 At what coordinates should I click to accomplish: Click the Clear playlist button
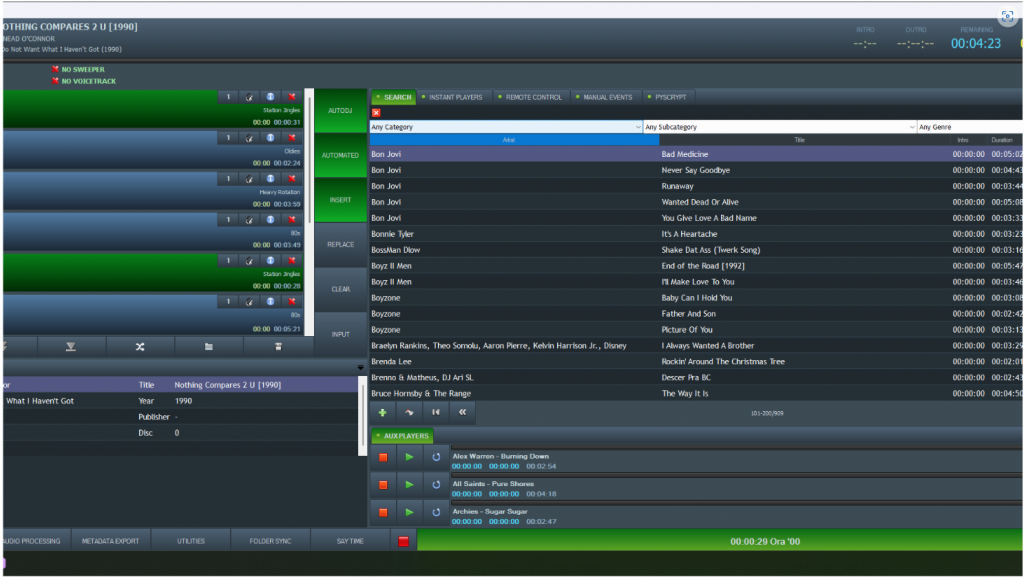340,289
